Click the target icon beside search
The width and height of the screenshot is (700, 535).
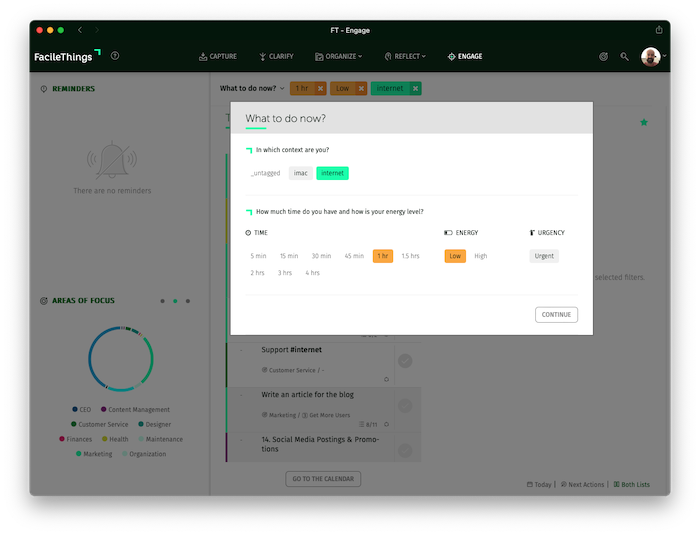pyautogui.click(x=603, y=56)
